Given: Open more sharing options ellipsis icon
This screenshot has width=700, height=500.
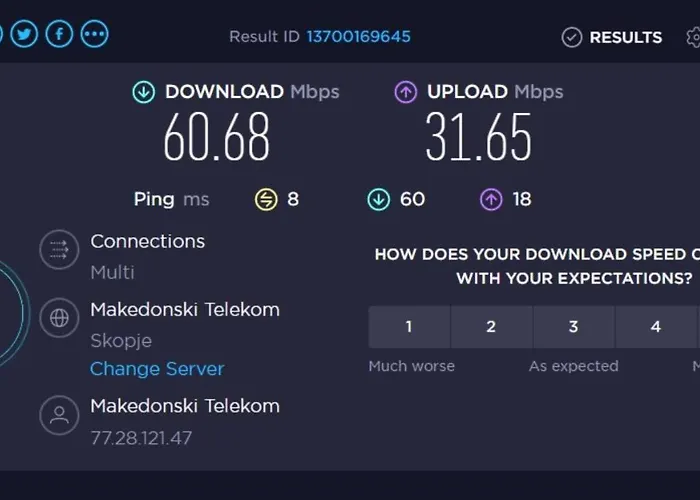Looking at the screenshot, I should (x=94, y=34).
